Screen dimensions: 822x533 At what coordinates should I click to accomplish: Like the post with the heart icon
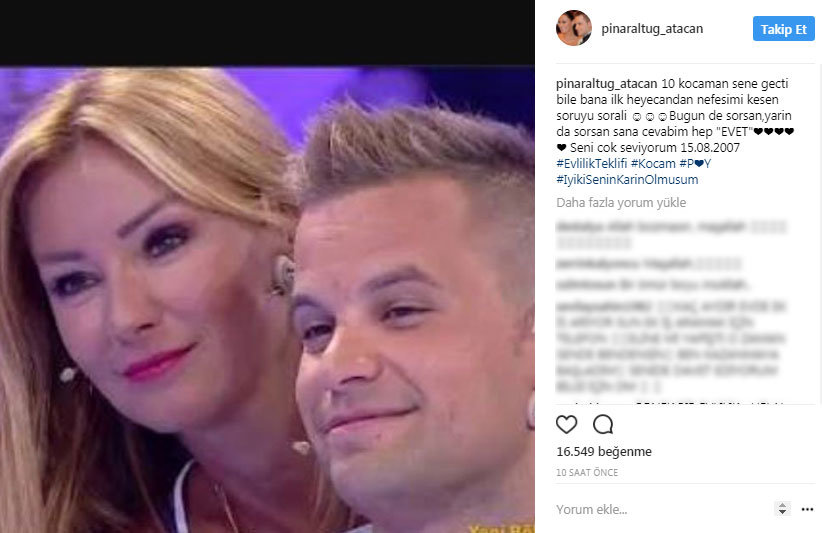566,424
